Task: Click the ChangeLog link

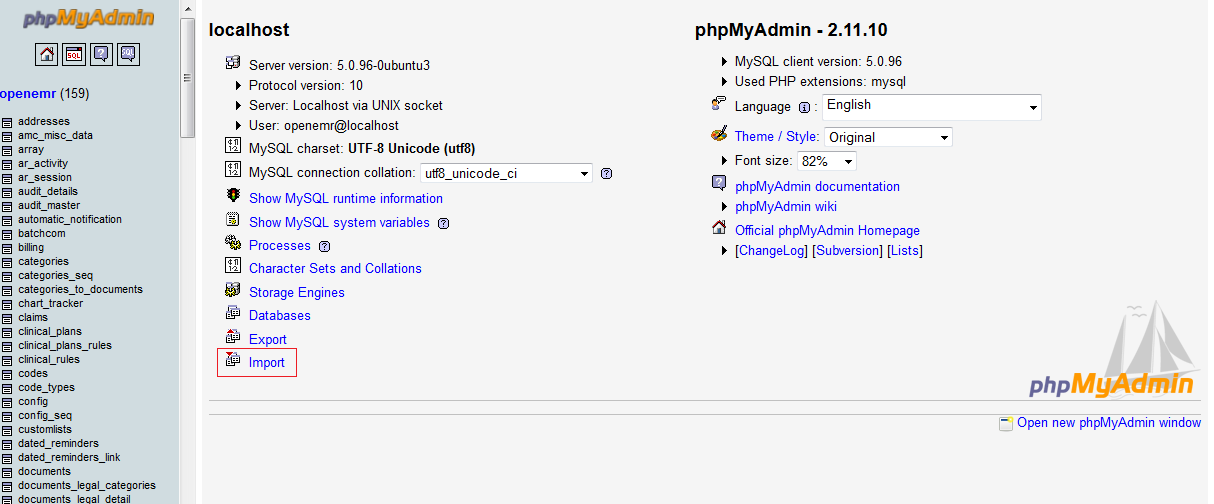Action: (x=771, y=250)
